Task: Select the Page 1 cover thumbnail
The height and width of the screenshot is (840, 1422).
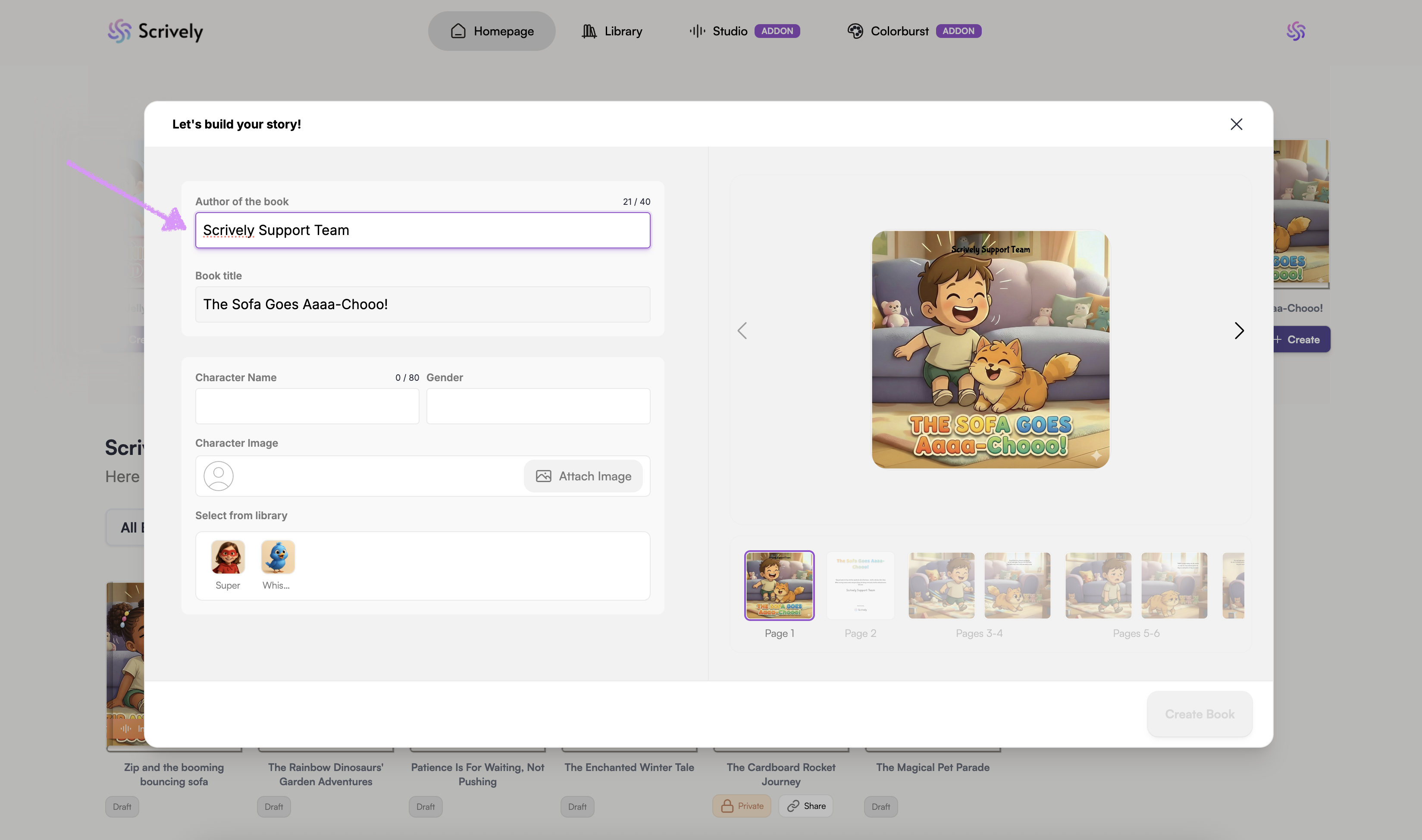Action: (779, 585)
